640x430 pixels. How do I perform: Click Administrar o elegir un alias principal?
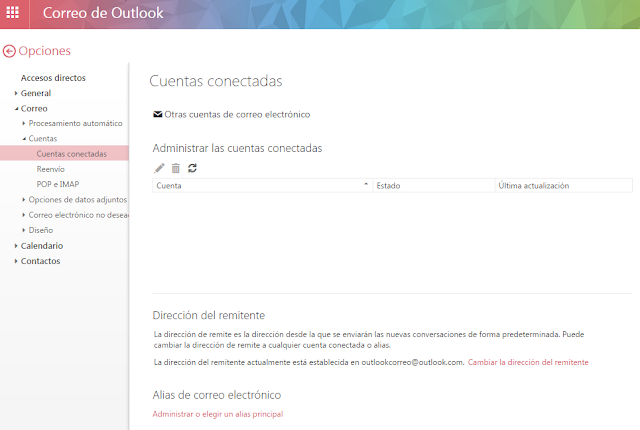click(218, 414)
